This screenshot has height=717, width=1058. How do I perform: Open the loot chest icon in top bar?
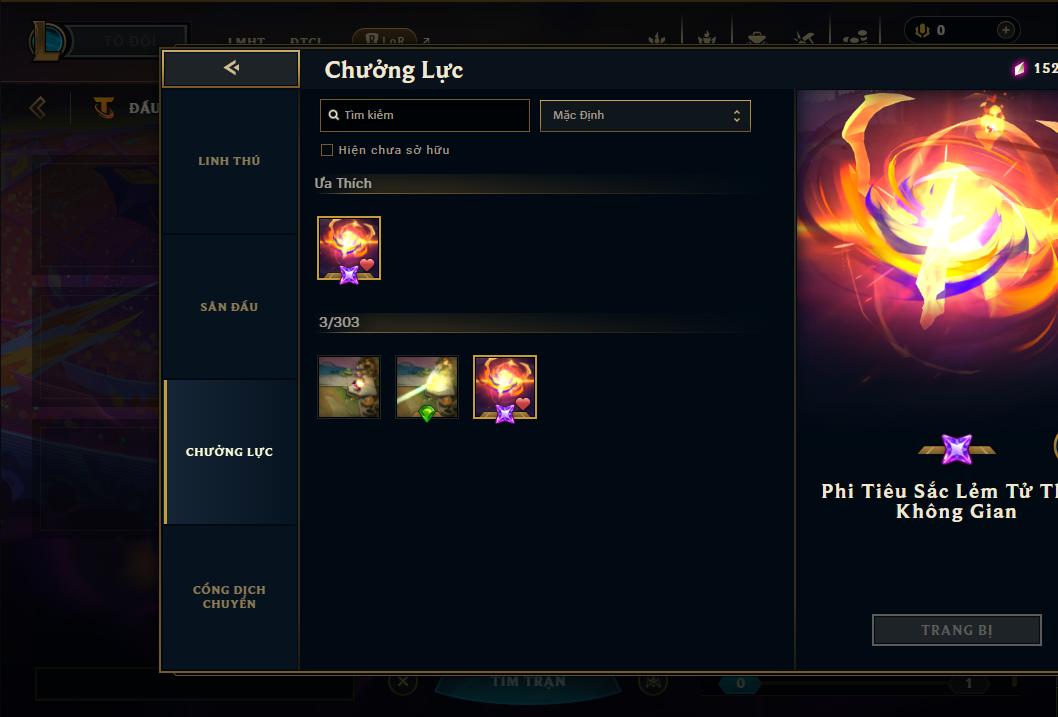pos(757,37)
